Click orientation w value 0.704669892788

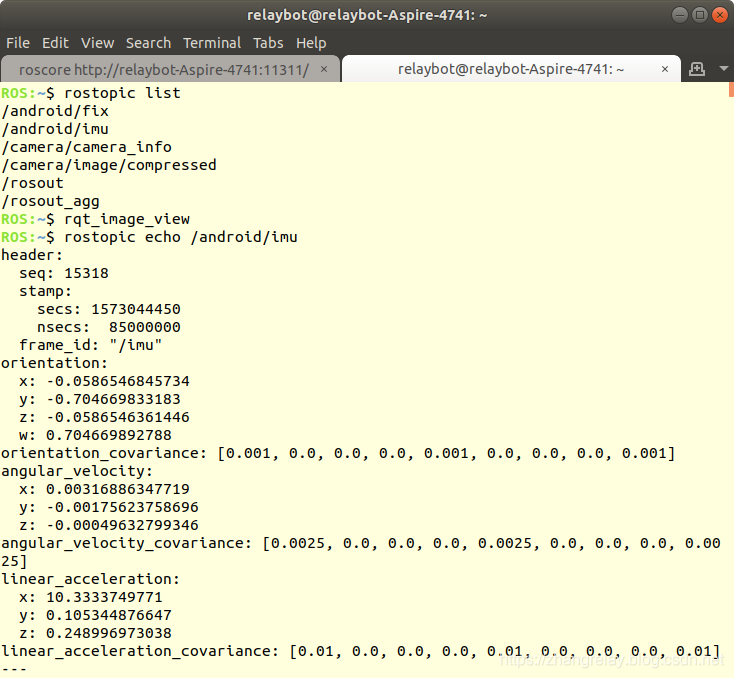(109, 435)
